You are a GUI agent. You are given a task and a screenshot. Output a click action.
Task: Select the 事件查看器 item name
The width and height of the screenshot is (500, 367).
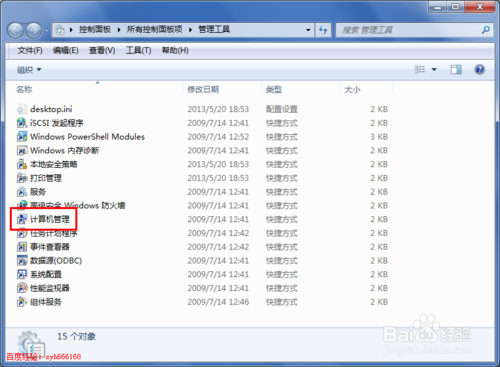coord(50,247)
